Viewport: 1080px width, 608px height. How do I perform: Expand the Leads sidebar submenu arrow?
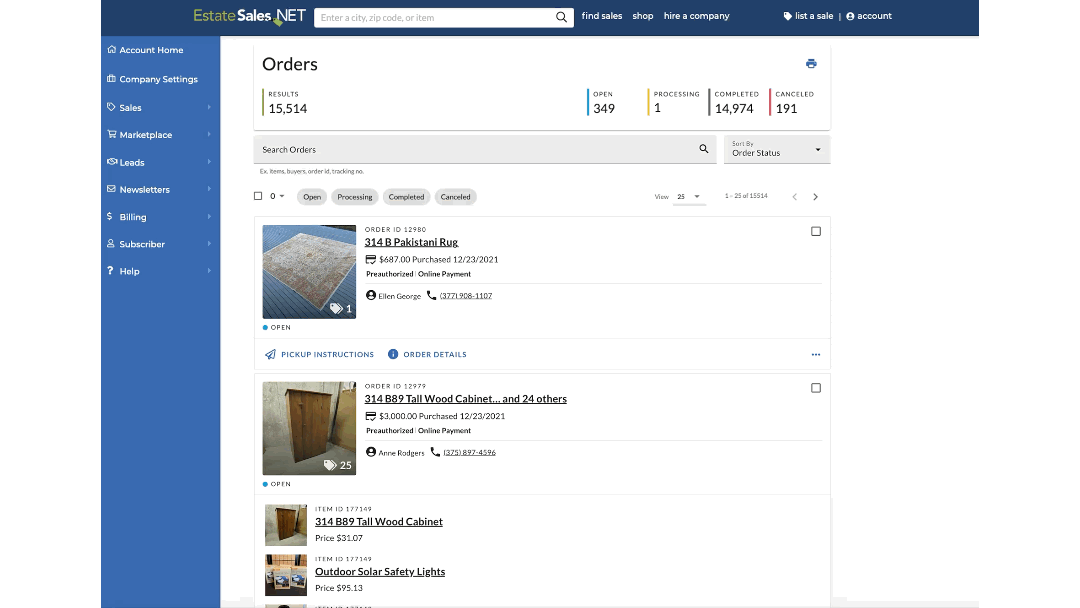(x=209, y=162)
